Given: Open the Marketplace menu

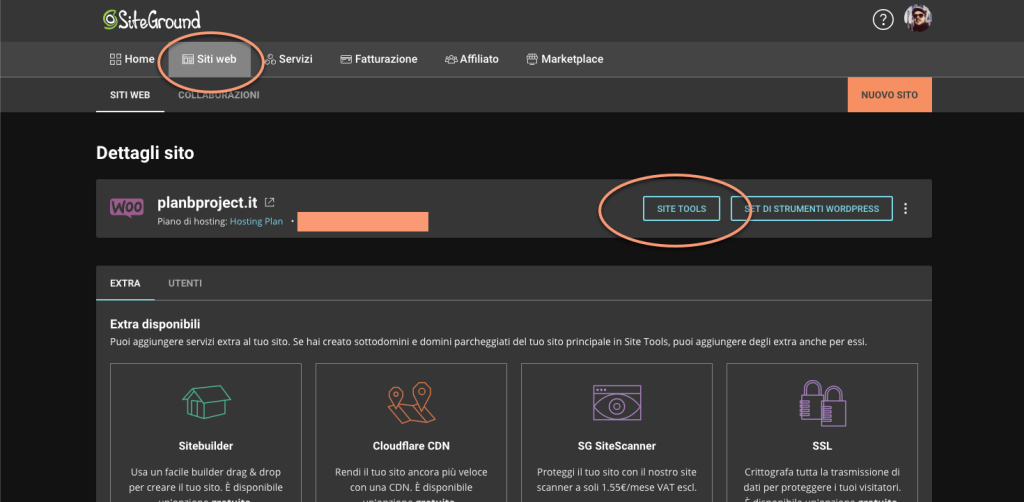Looking at the screenshot, I should 565,59.
